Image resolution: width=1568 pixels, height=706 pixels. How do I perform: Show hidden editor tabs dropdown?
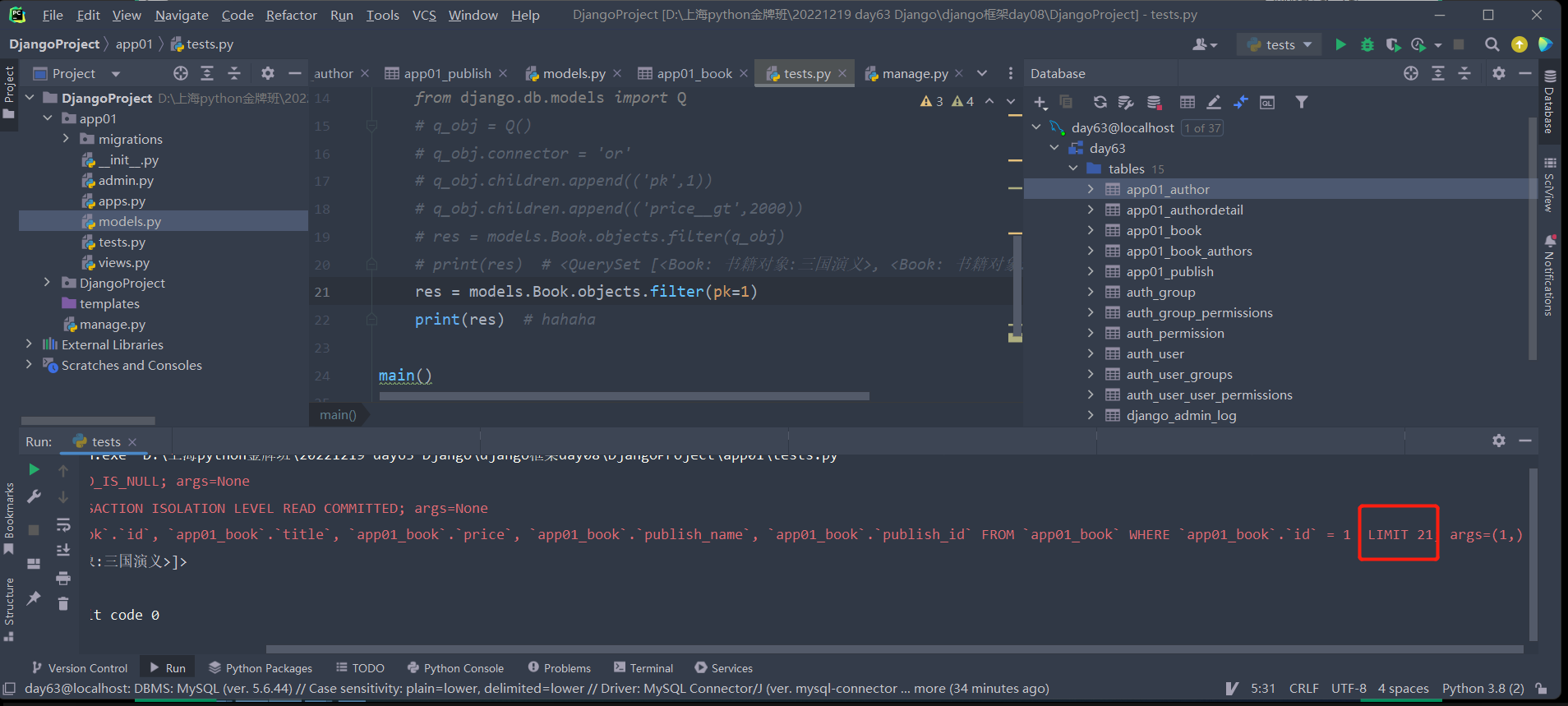tap(982, 73)
